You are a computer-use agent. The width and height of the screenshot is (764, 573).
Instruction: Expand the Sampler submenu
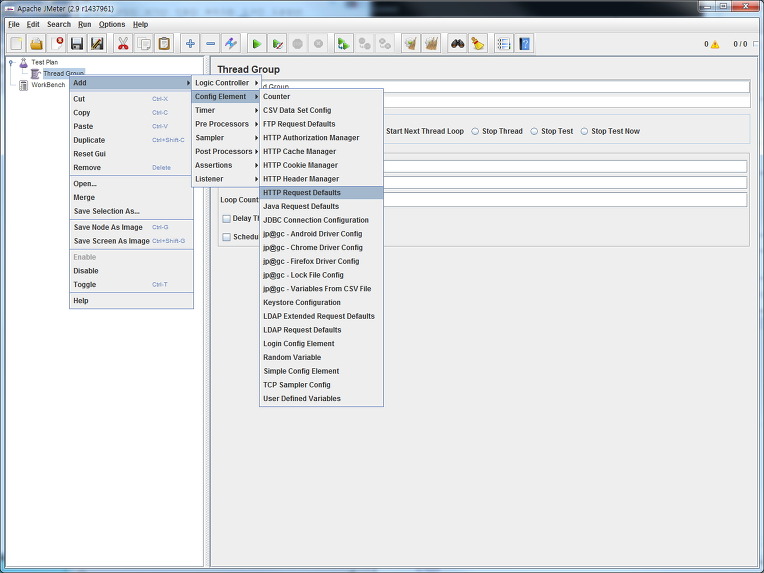pyautogui.click(x=226, y=138)
